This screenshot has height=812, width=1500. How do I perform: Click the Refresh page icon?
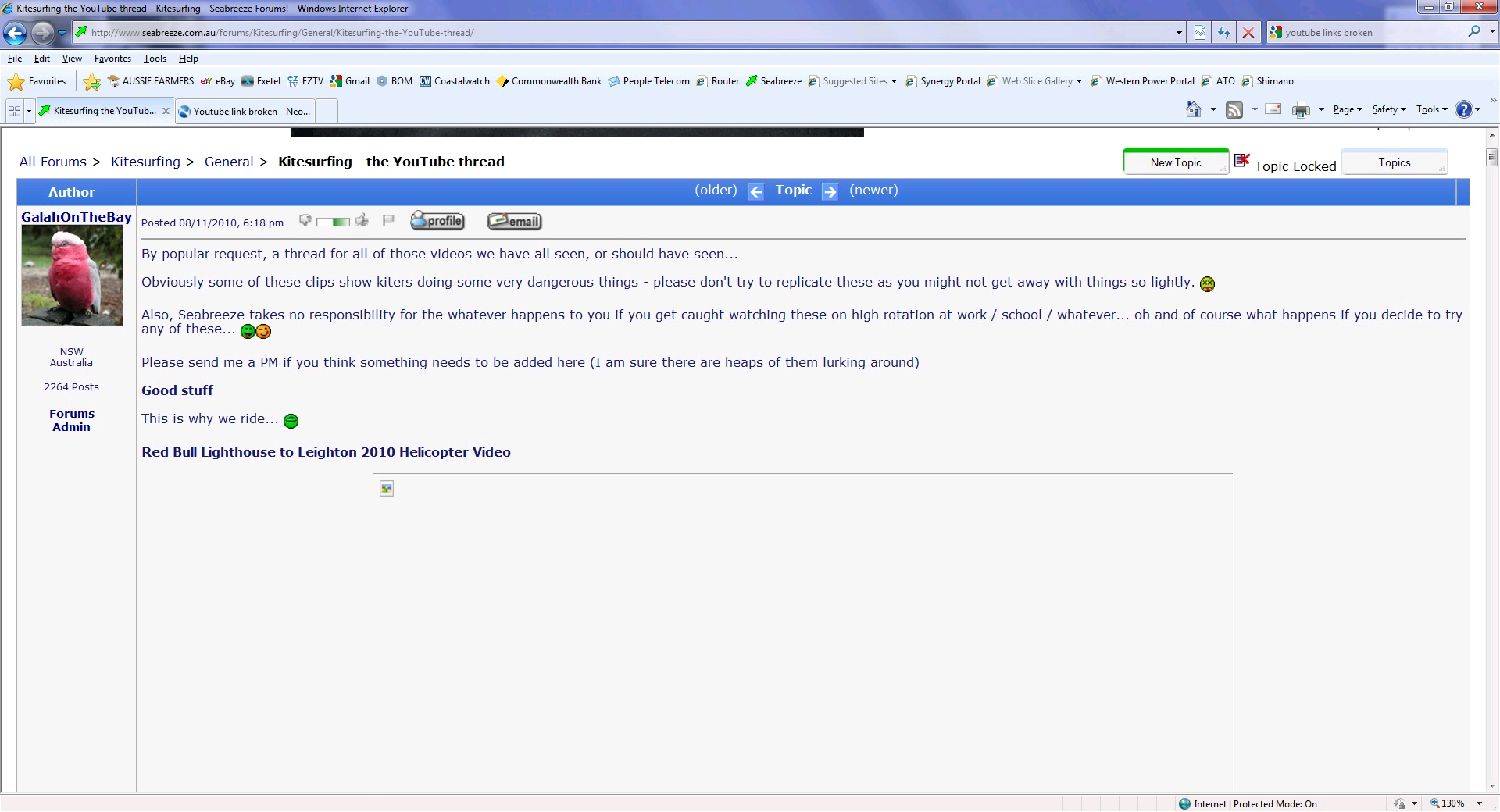[1224, 33]
